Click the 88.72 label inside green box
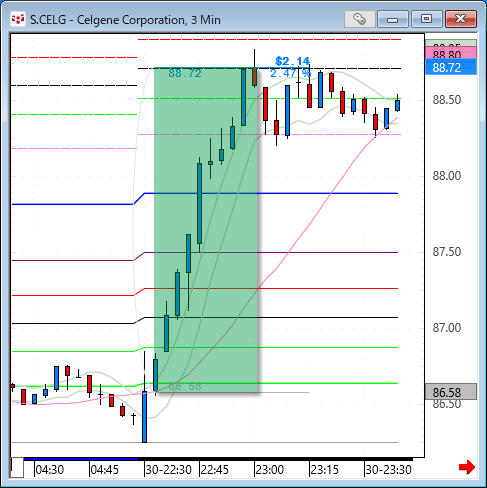 (185, 73)
